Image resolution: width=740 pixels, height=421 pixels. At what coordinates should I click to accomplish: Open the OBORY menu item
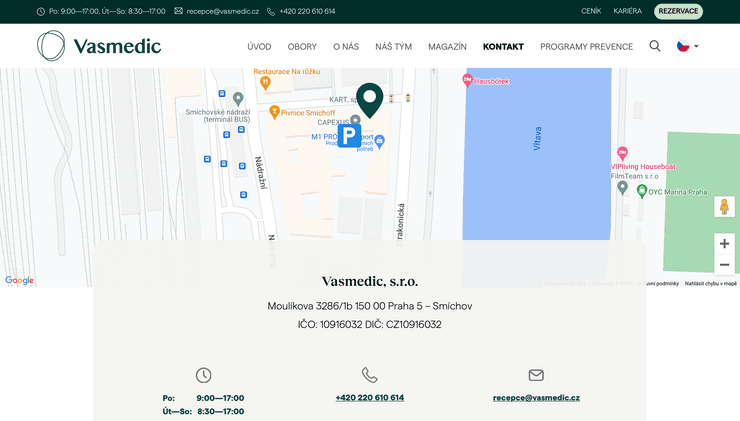click(x=302, y=47)
